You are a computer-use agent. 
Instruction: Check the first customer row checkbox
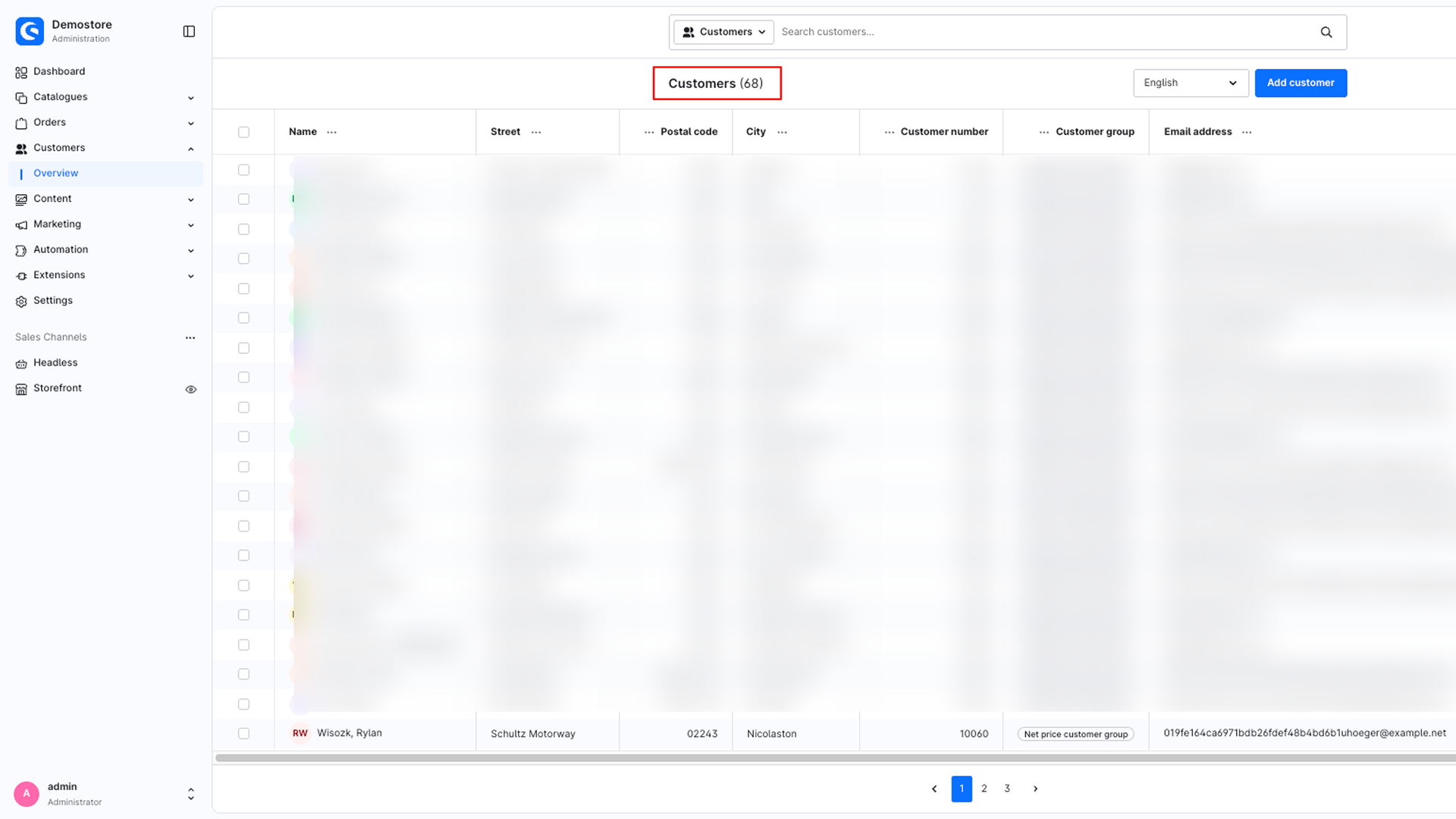tap(243, 170)
